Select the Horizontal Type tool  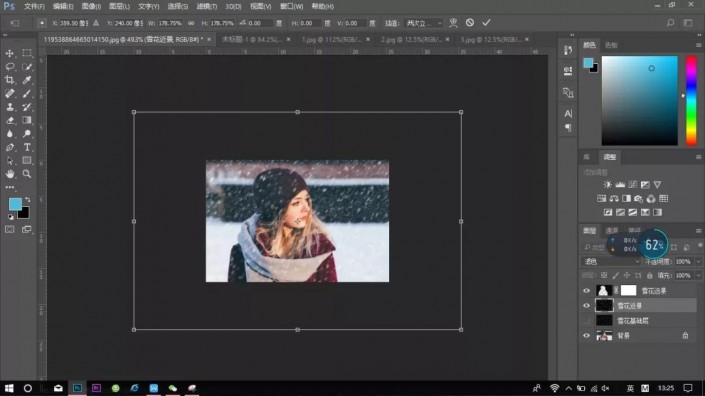click(x=27, y=147)
